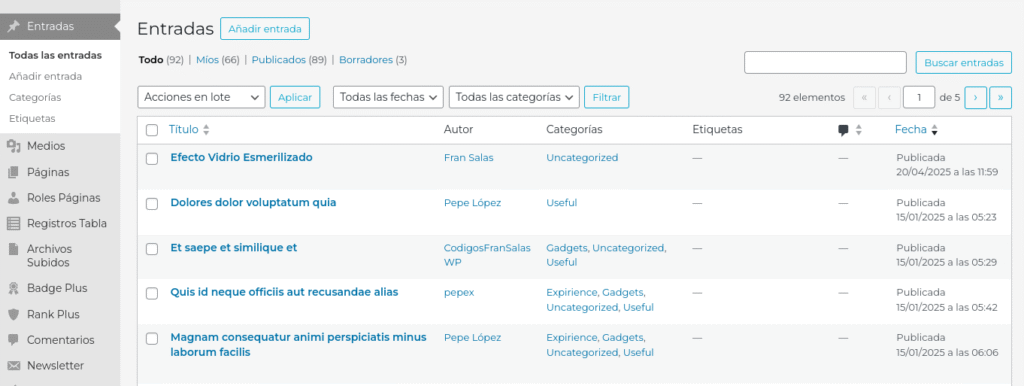This screenshot has height=386, width=1024.
Task: Click the Páginas pages icon
Action: click(x=13, y=172)
